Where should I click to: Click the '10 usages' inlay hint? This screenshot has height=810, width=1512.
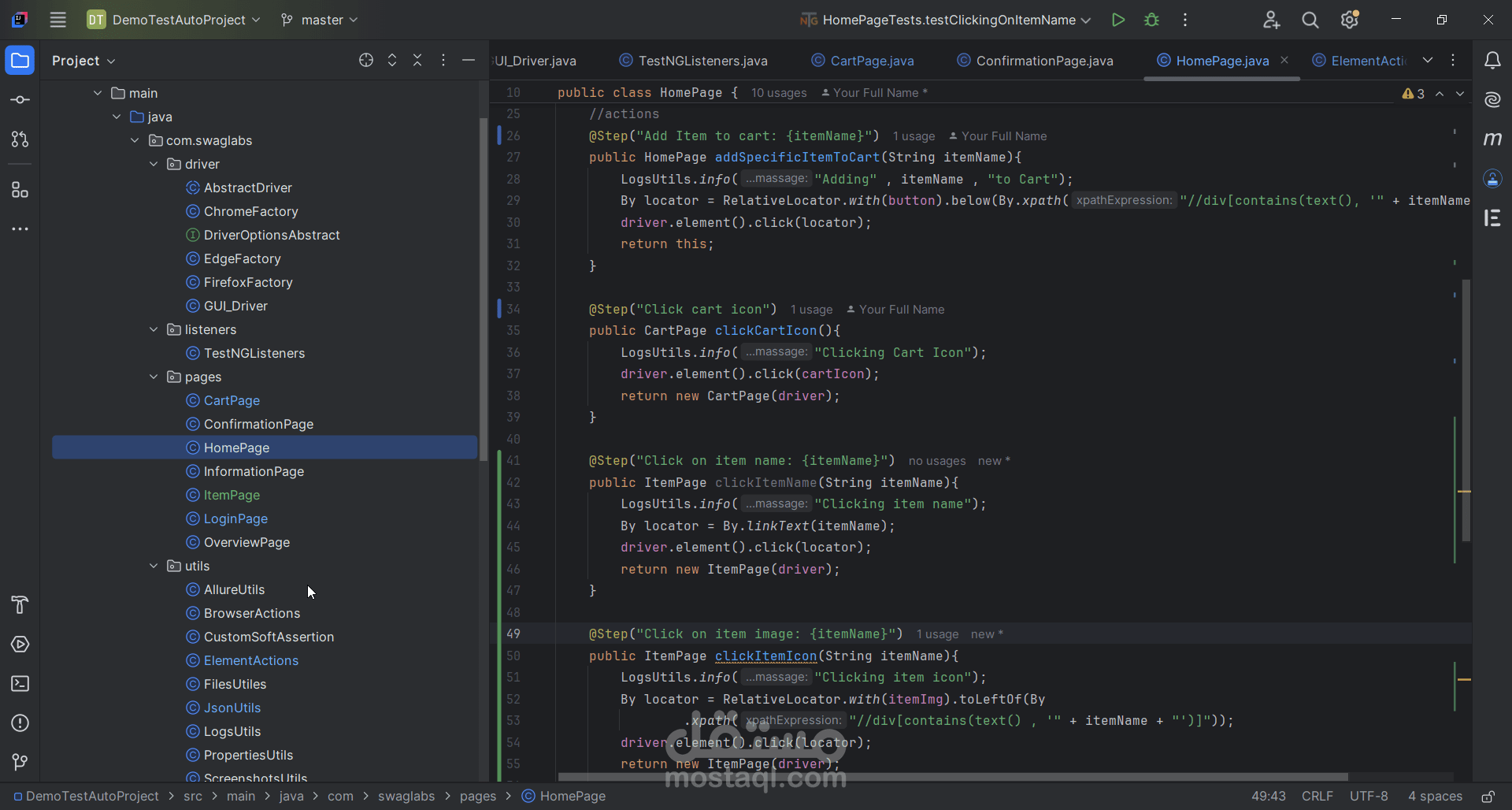[779, 93]
